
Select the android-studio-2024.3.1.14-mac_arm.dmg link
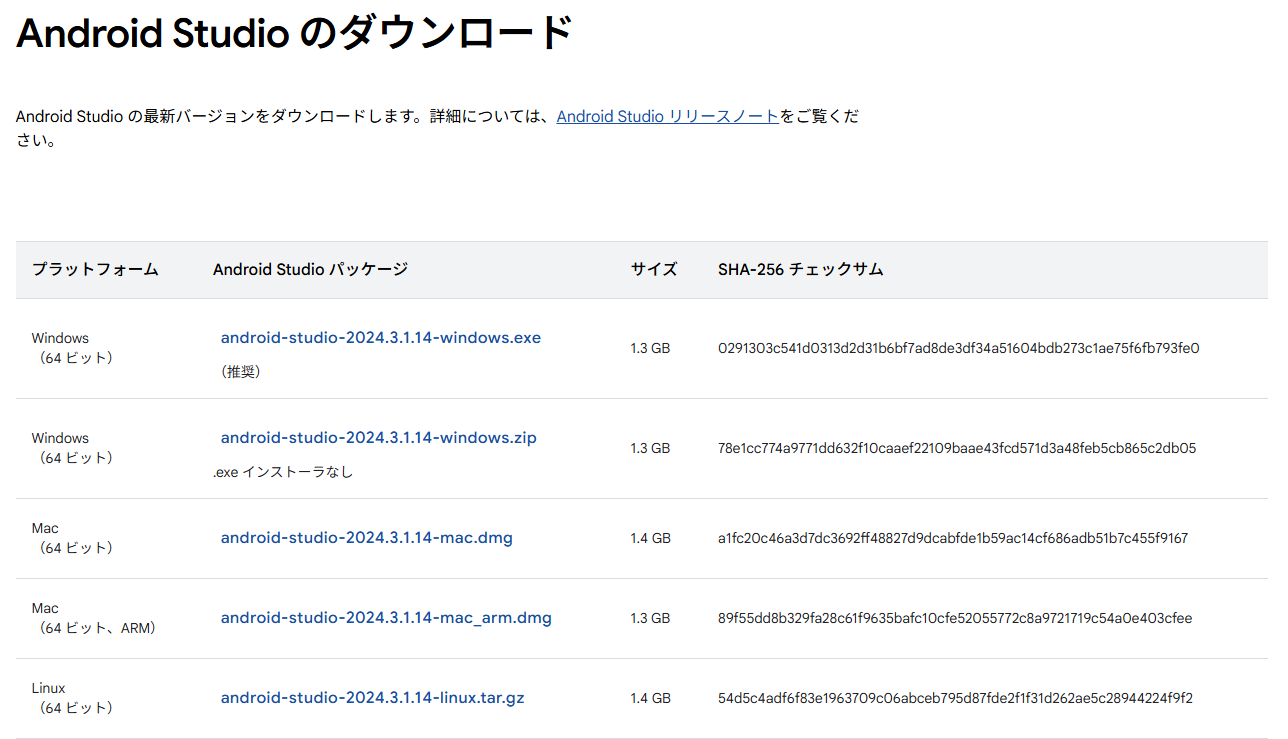pyautogui.click(x=386, y=617)
